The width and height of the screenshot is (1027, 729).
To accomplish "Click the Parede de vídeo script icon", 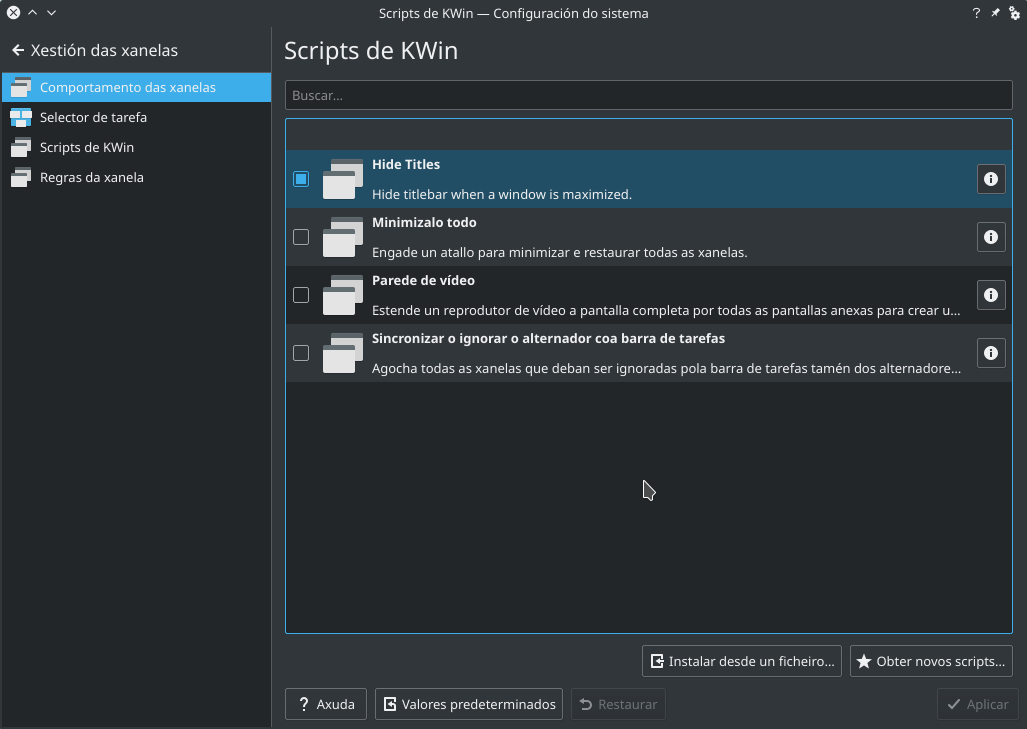I will click(343, 295).
